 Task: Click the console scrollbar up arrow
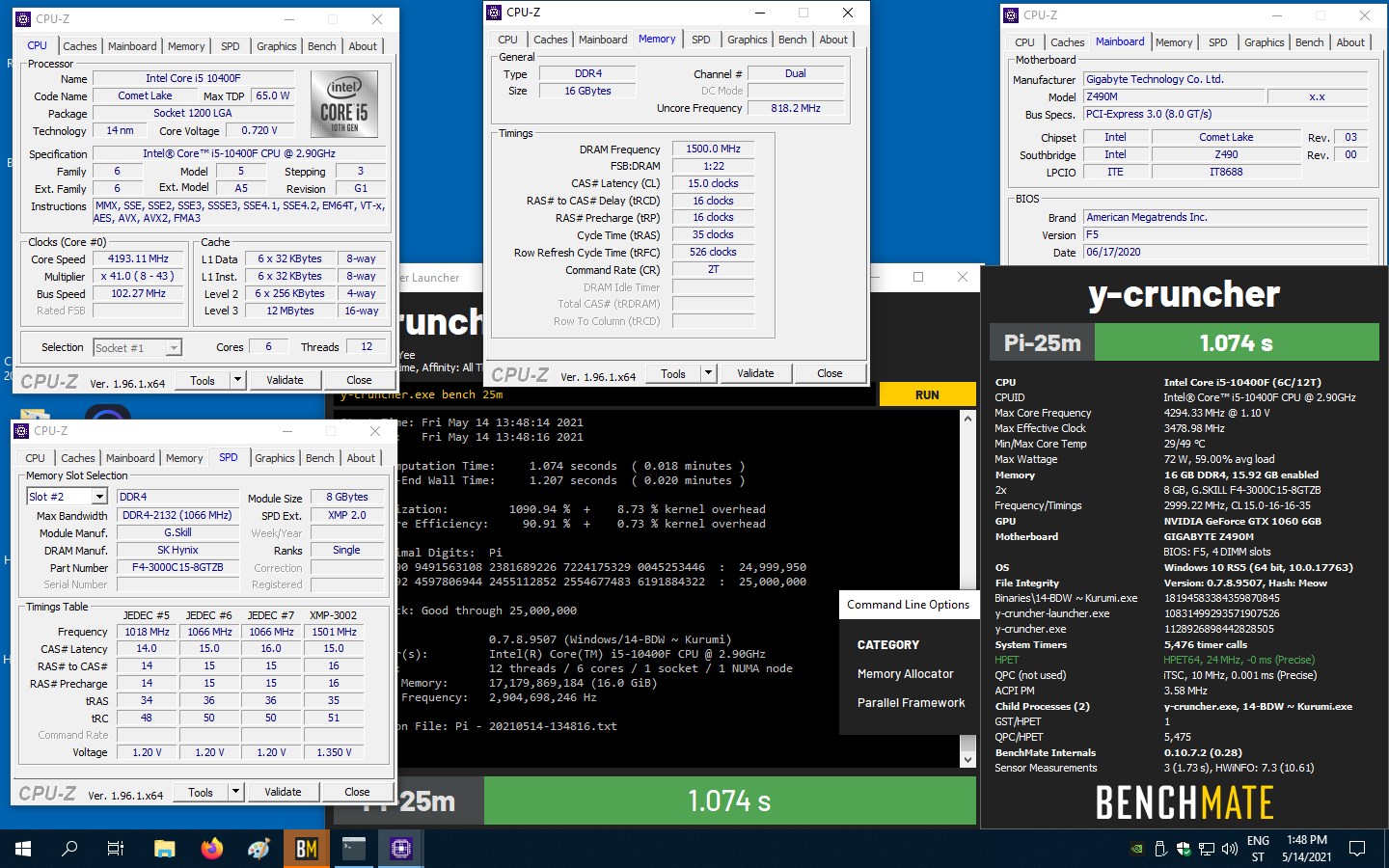(967, 420)
